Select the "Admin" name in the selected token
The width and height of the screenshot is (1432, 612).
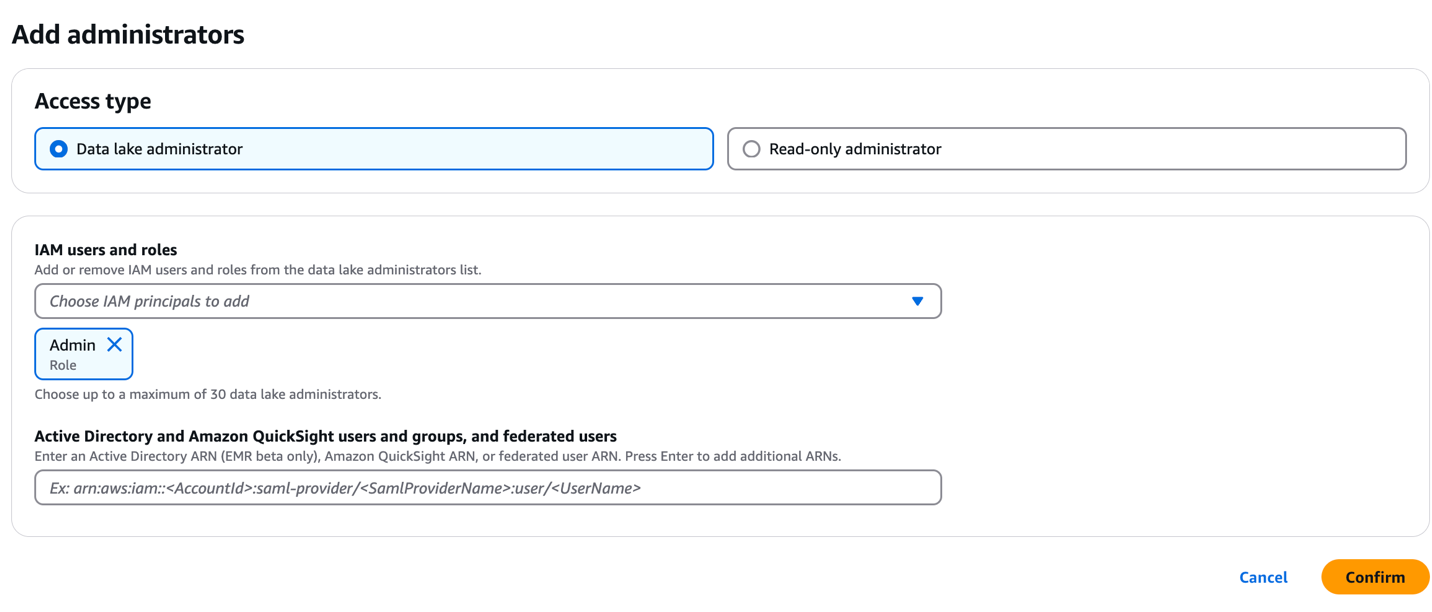tap(72, 345)
